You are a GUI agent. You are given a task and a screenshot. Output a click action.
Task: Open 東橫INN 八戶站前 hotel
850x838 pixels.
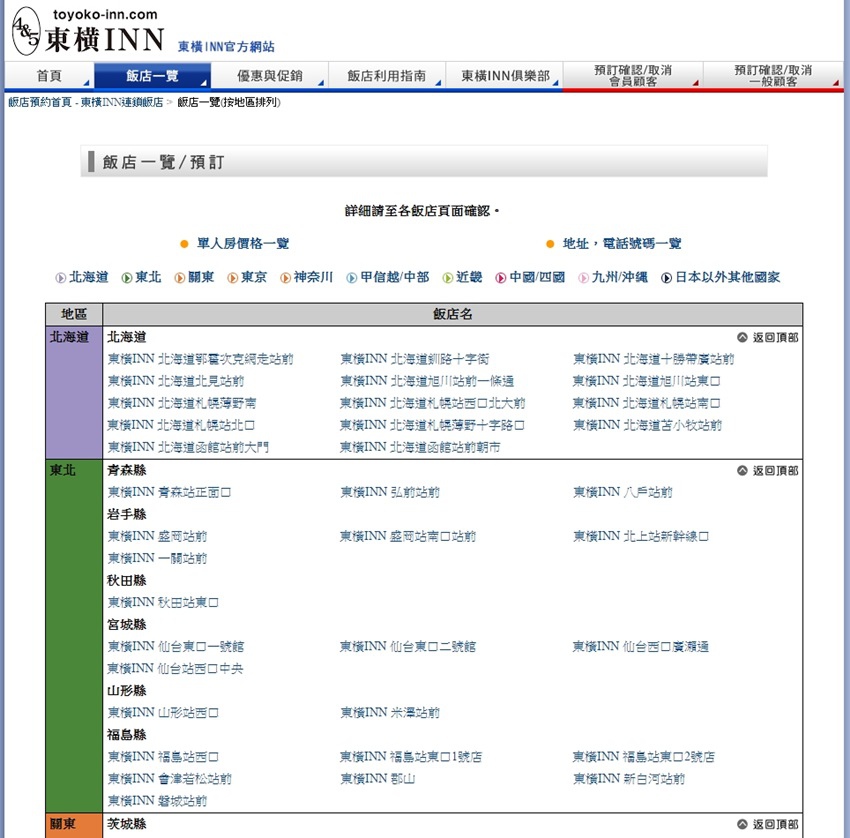tap(622, 492)
